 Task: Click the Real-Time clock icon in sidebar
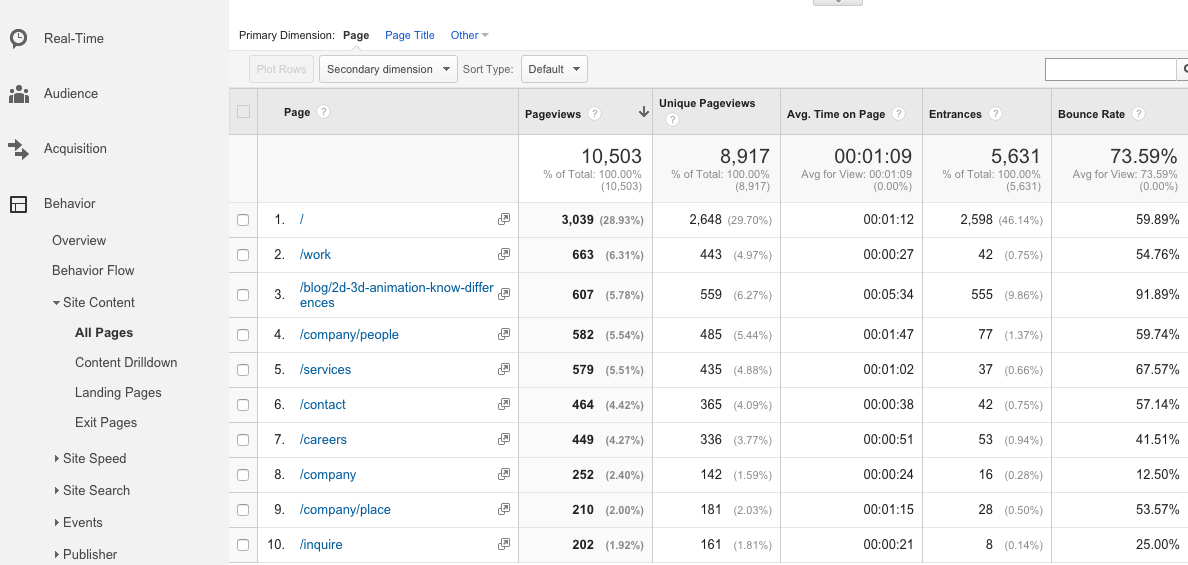[x=18, y=39]
